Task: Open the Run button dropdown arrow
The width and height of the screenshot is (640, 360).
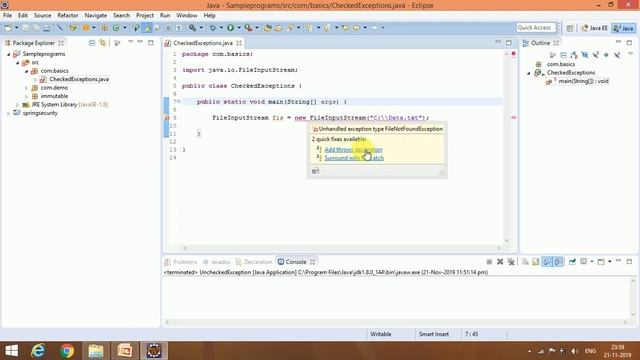Action: [x=239, y=28]
